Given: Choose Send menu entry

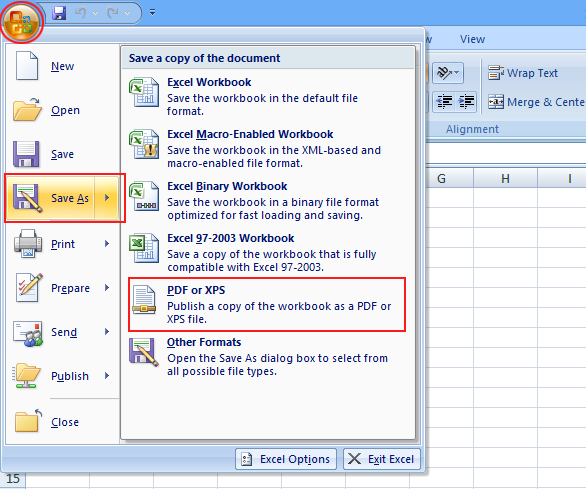Looking at the screenshot, I should coord(64,332).
